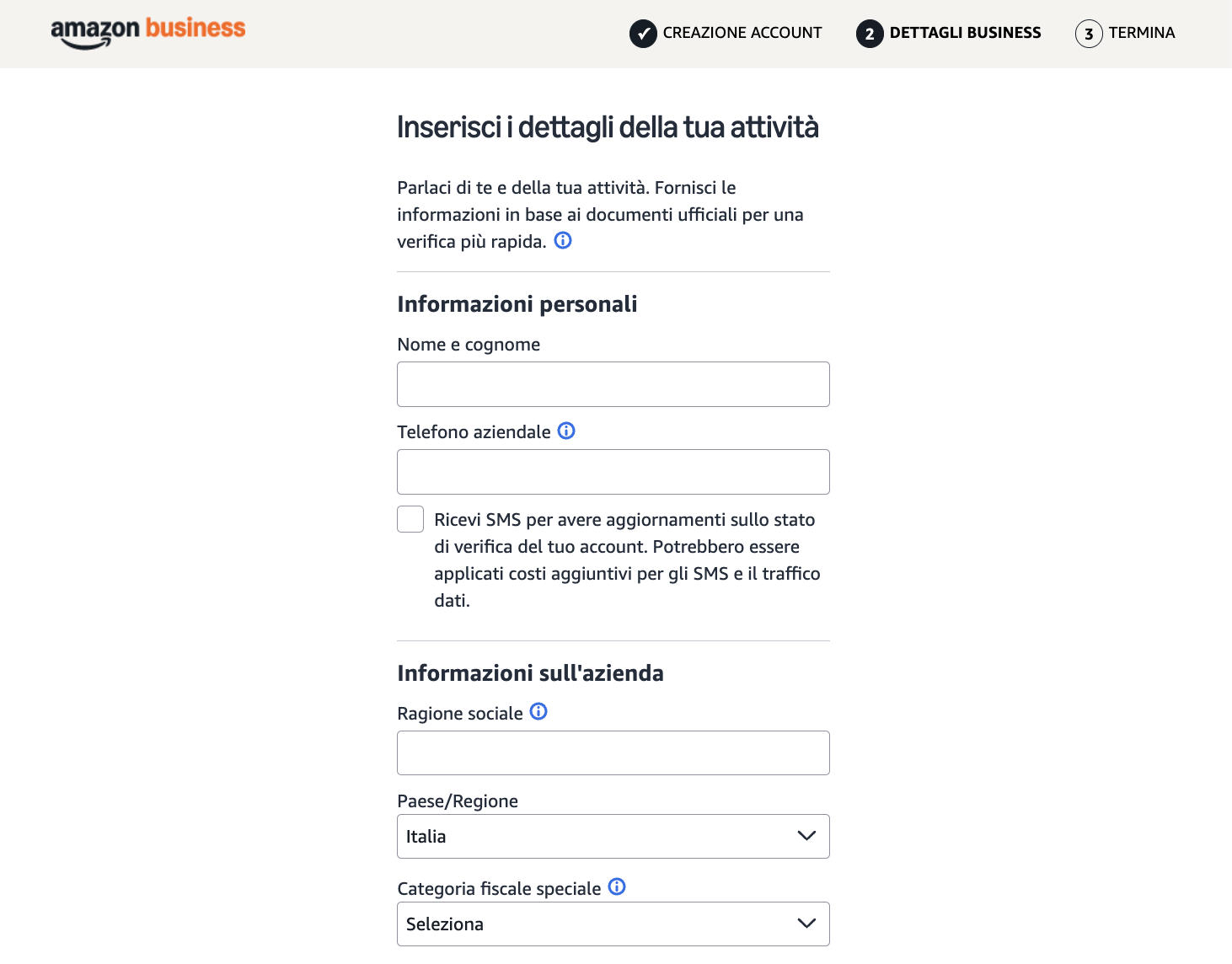
Task: Click chevron on the Seleziona dropdown
Action: [806, 924]
